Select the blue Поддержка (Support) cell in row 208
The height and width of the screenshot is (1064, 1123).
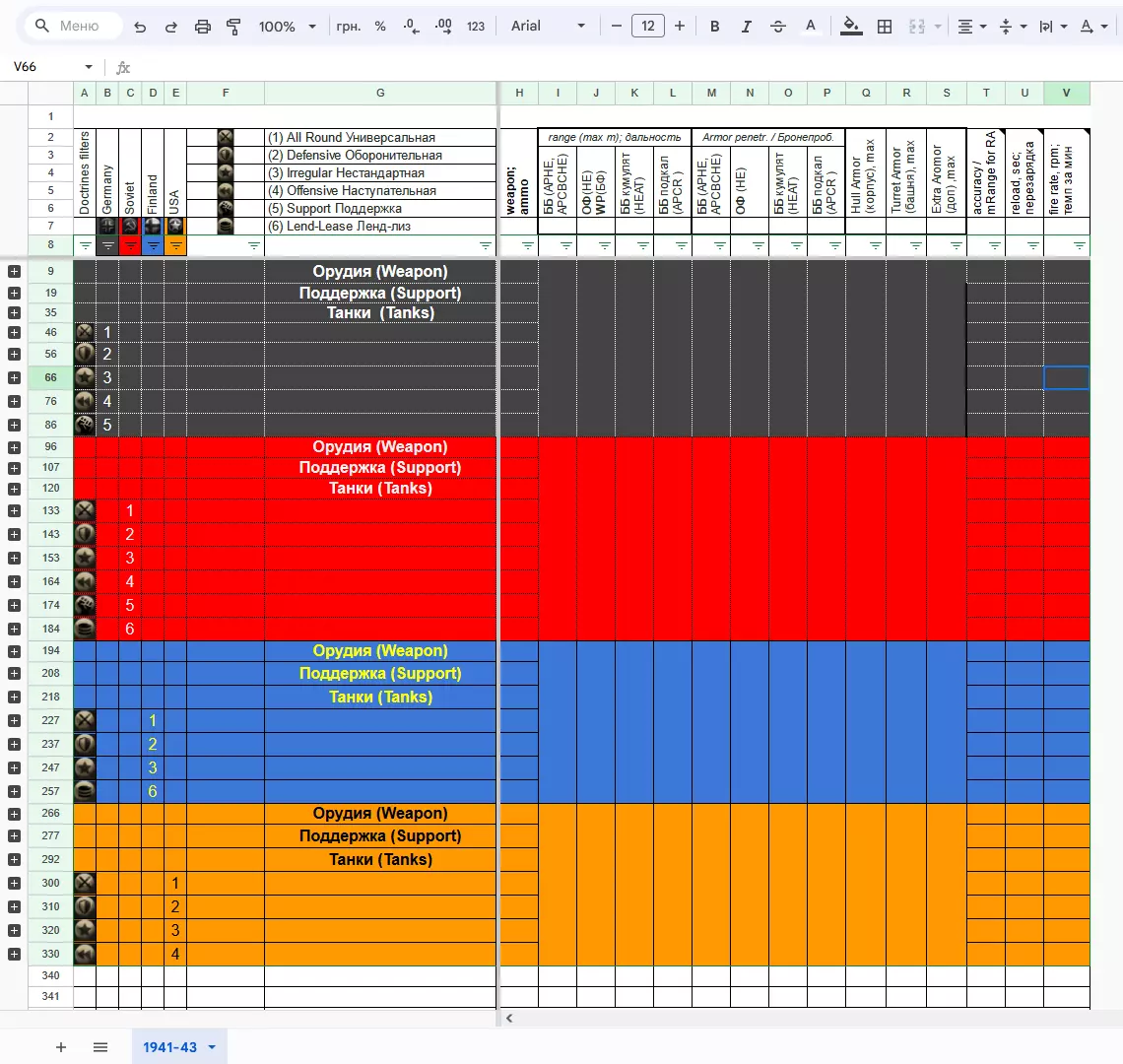[380, 674]
